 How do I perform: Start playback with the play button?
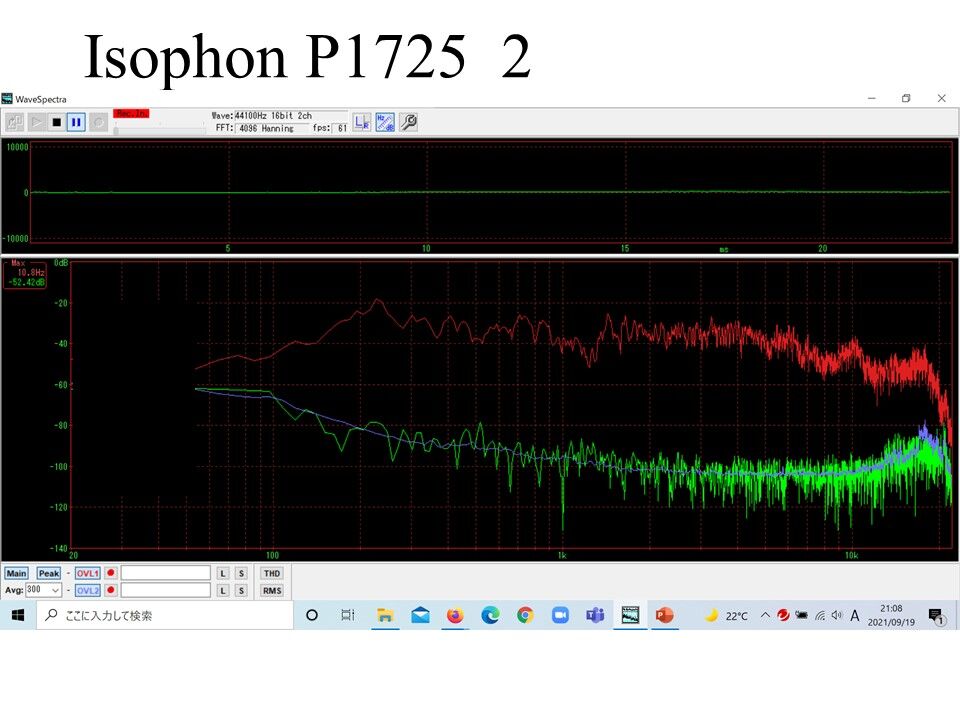[37, 122]
